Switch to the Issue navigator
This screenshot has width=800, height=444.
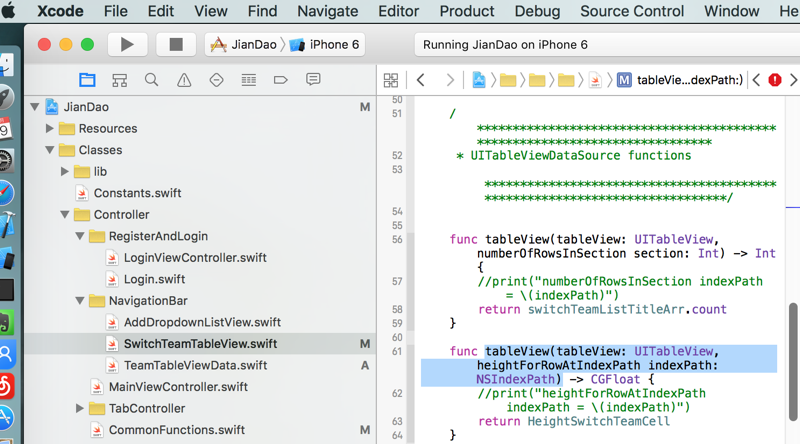(x=184, y=80)
